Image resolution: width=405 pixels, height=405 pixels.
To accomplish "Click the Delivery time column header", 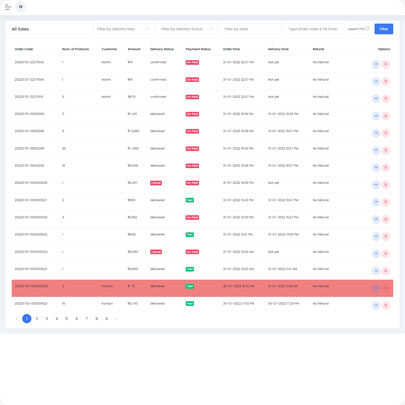I will (x=278, y=49).
